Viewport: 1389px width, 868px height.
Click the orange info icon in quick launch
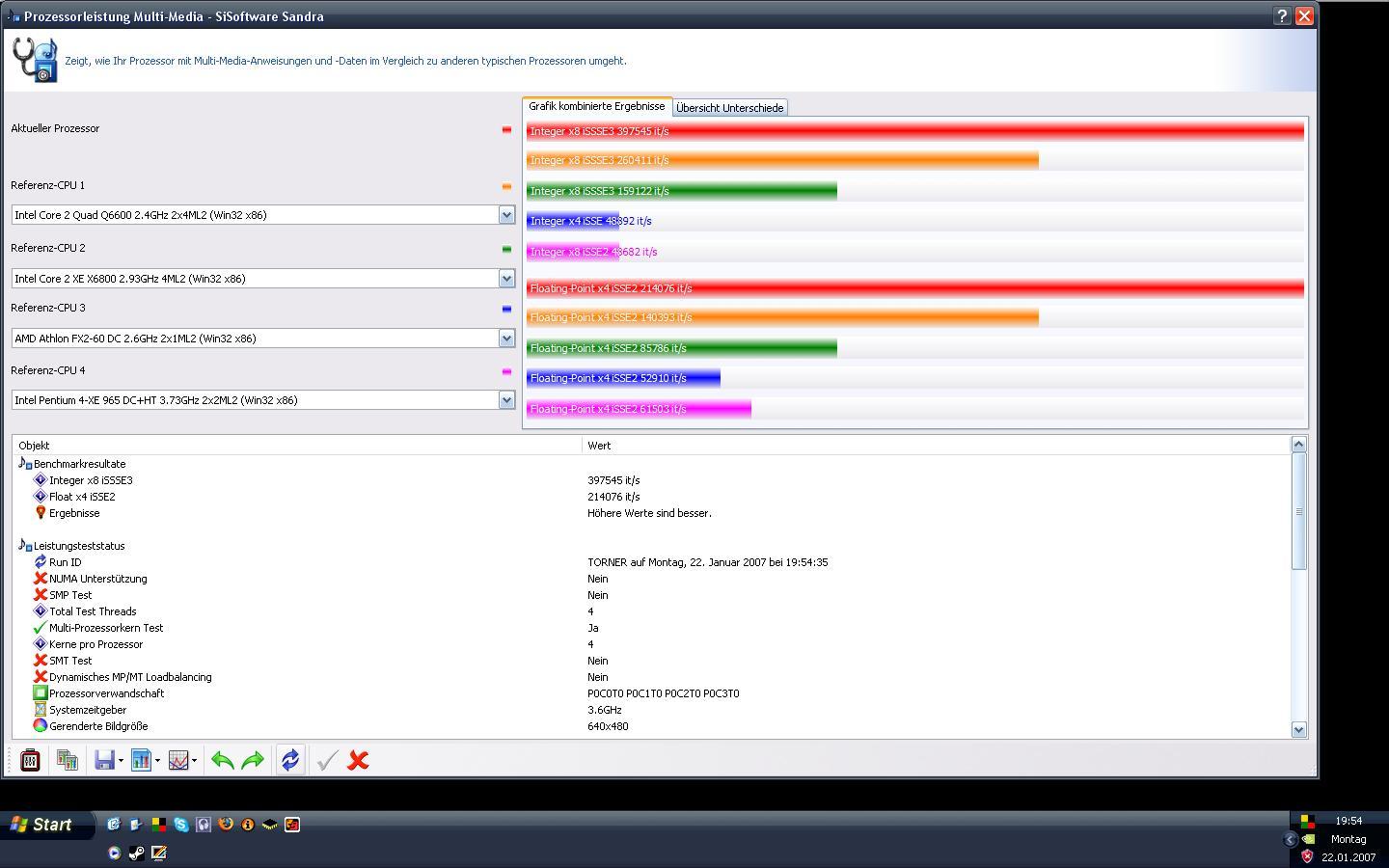pos(248,825)
